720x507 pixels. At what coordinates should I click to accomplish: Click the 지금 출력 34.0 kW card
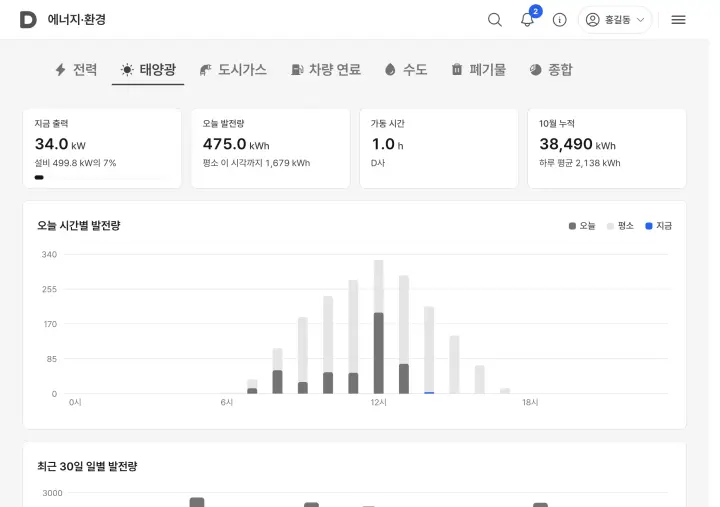click(x=102, y=148)
